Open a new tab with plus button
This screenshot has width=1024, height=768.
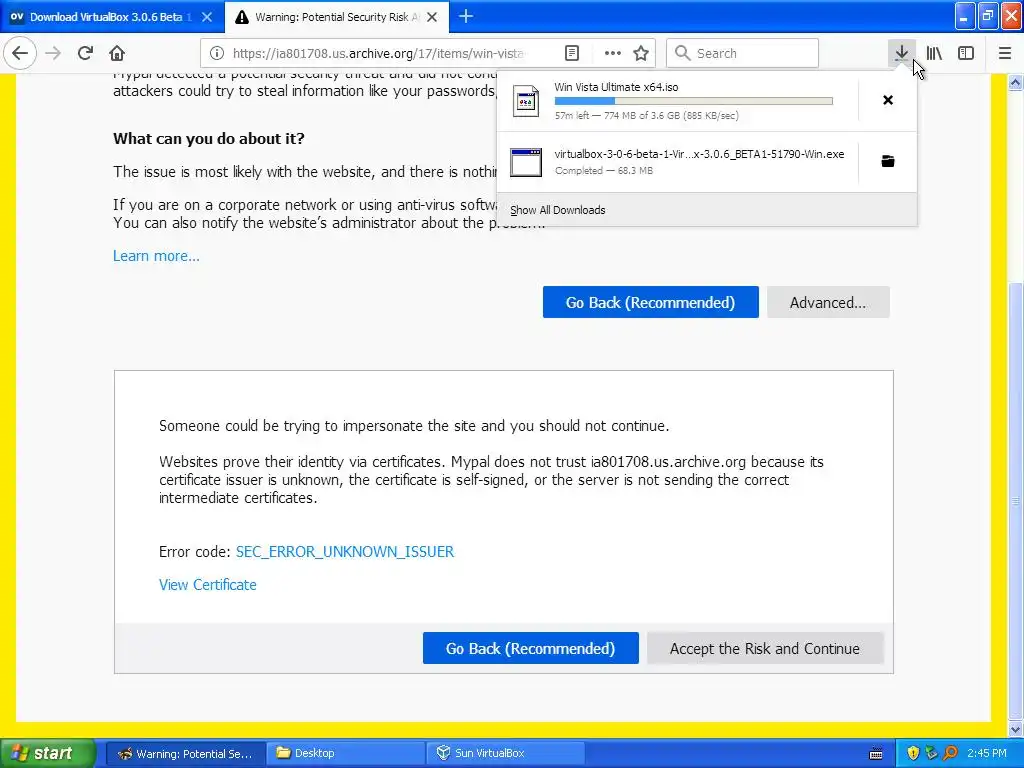coord(466,16)
